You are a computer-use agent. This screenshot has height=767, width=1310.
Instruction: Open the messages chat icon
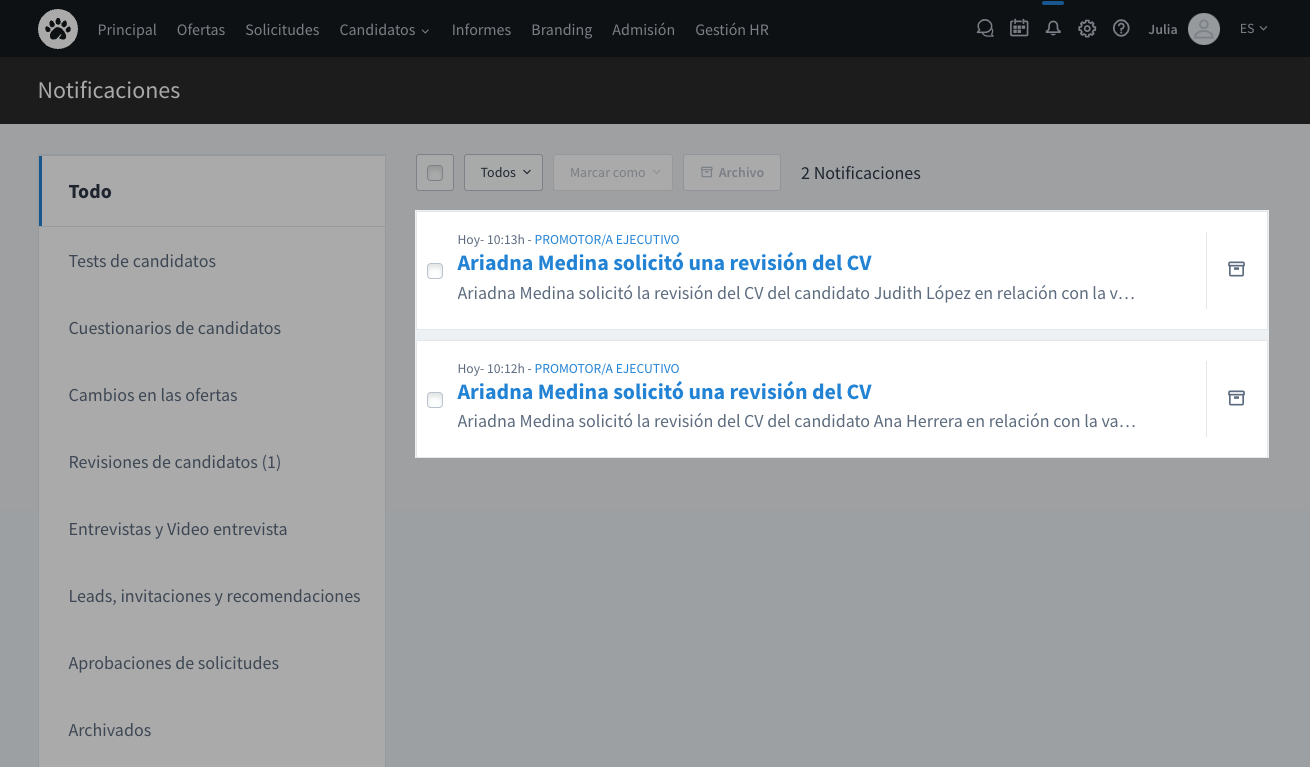click(985, 28)
